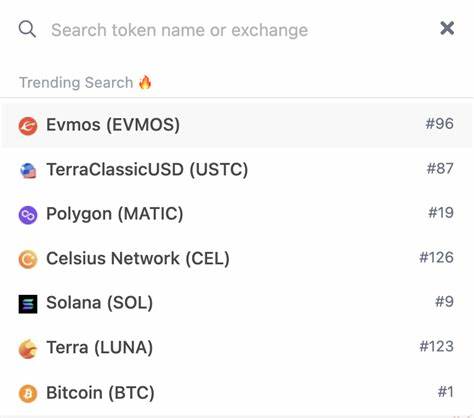Click the TerraClassicUSD globe icon
This screenshot has width=474, height=418.
click(x=28, y=171)
